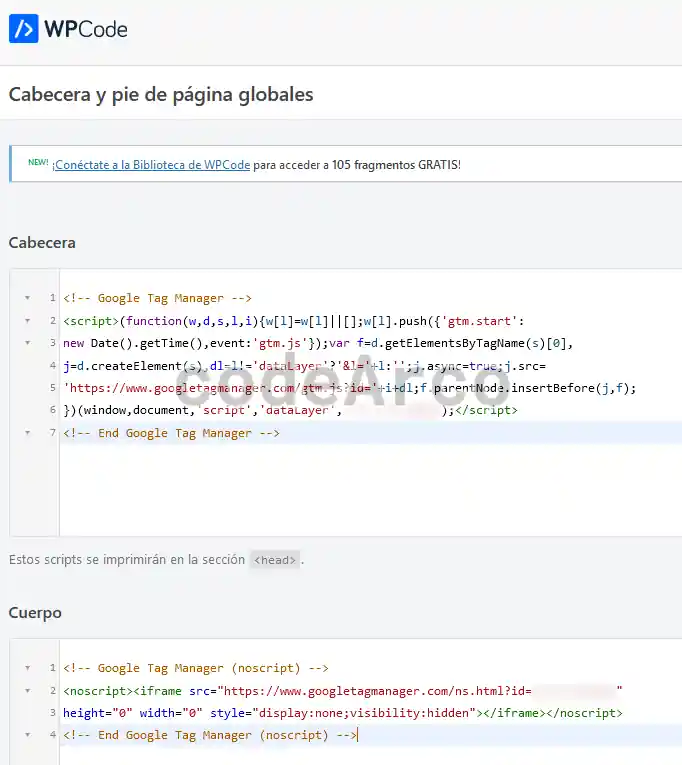This screenshot has width=682, height=765.
Task: Click the '<head>' code tag in description
Action: [275, 560]
